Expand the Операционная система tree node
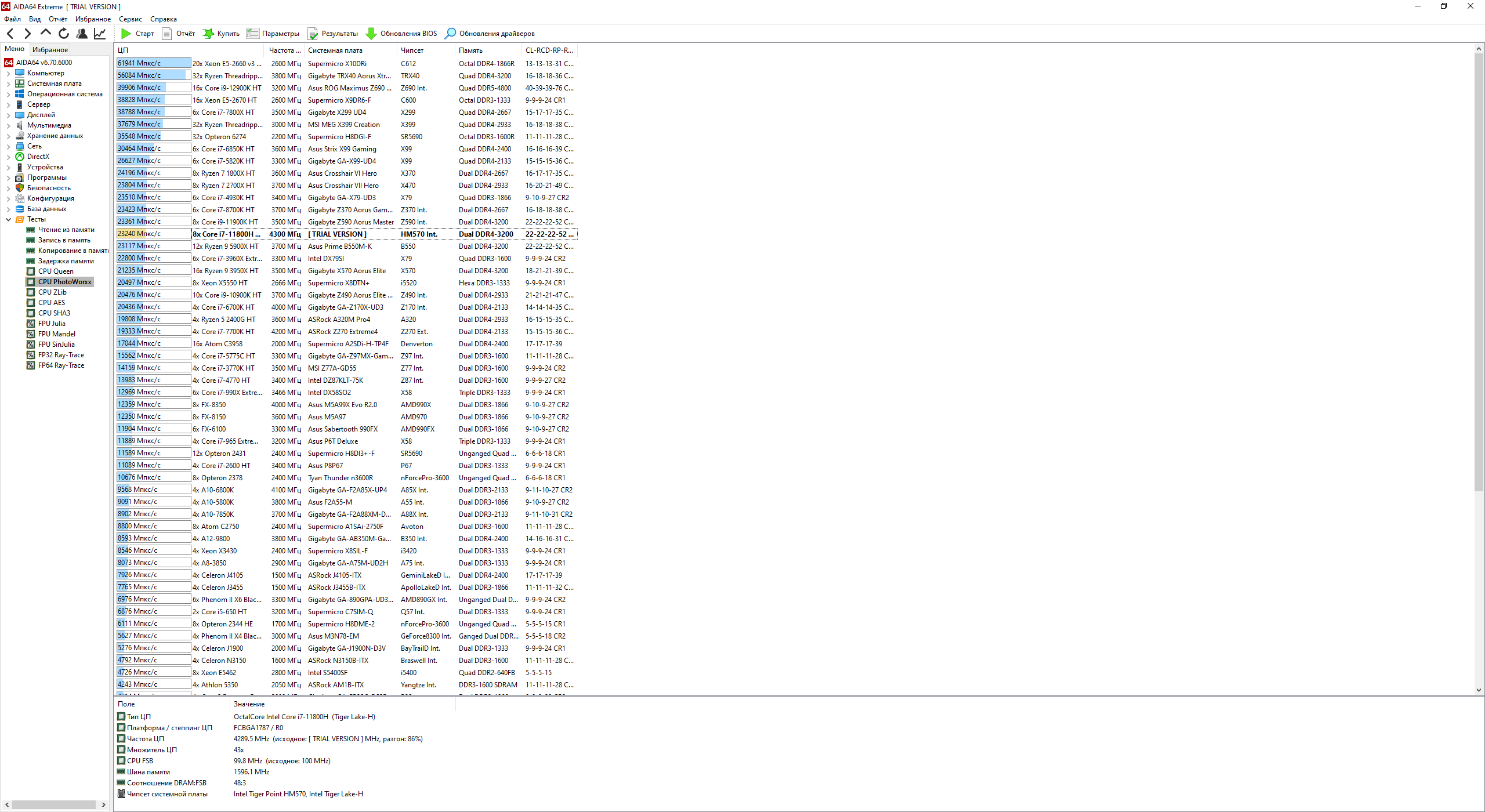The width and height of the screenshot is (1485, 812). pyautogui.click(x=8, y=95)
